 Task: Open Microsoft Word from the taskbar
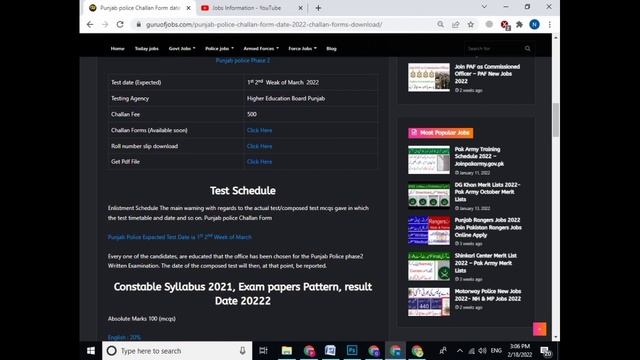tap(330, 351)
